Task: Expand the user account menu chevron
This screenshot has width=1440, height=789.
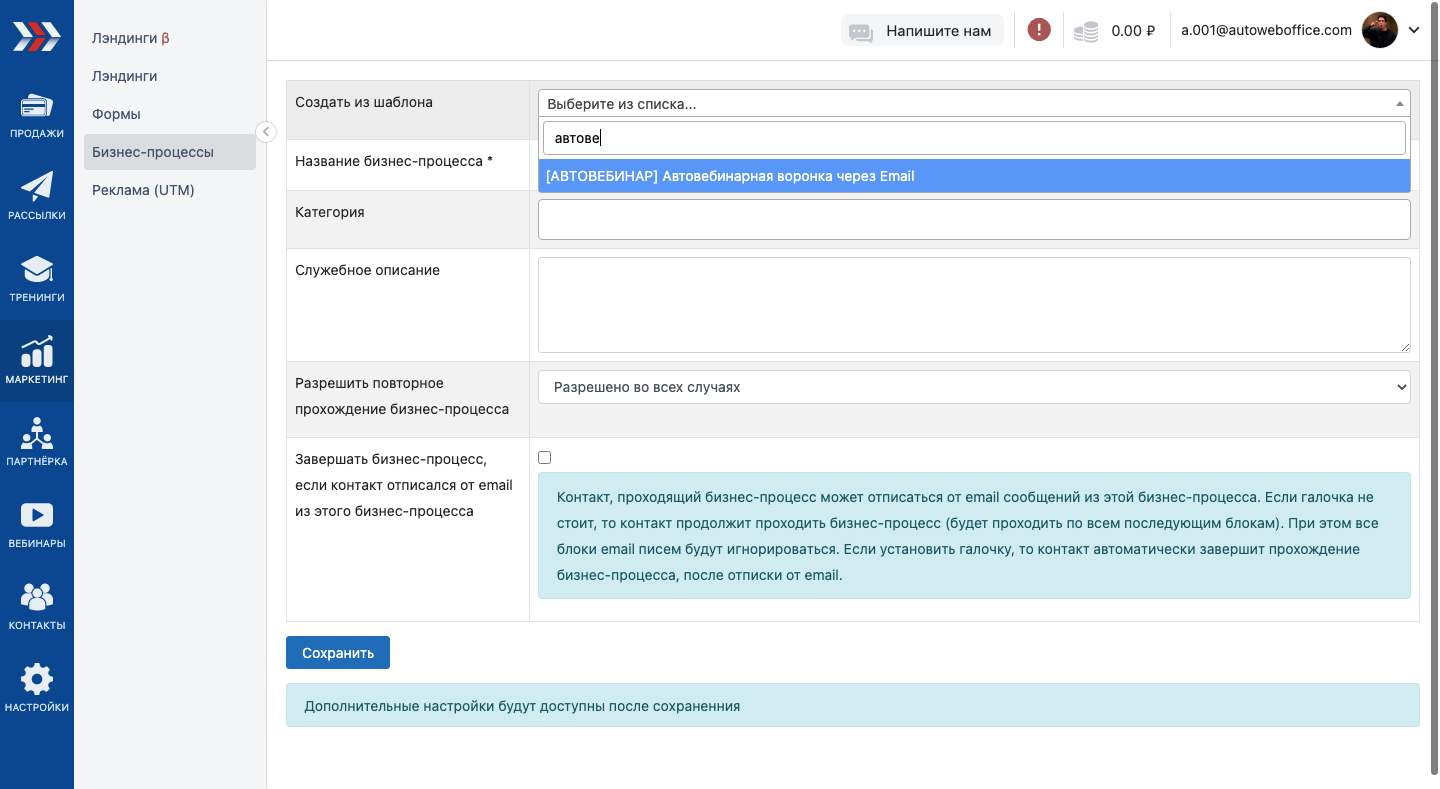Action: click(x=1414, y=30)
